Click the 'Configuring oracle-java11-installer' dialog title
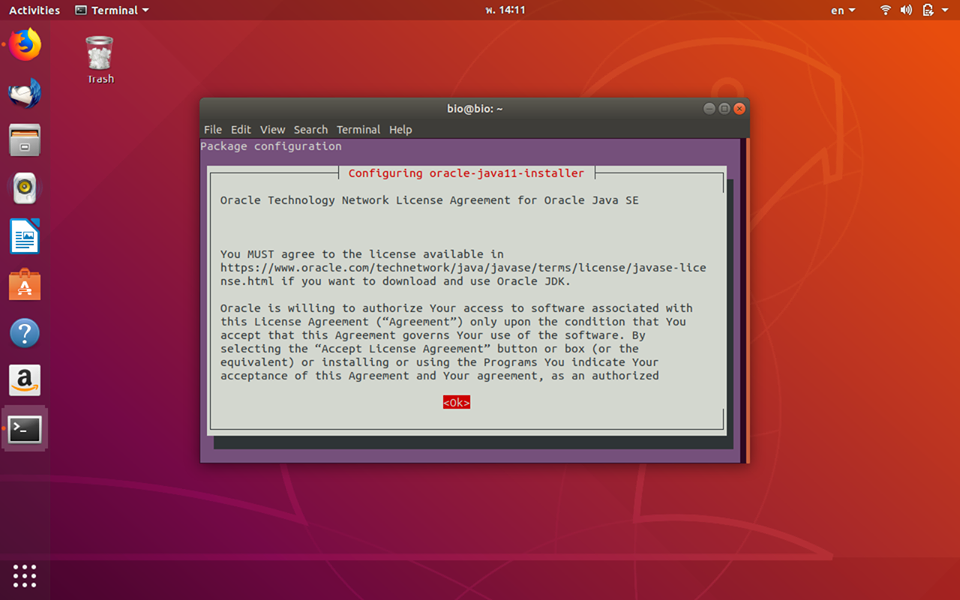The height and width of the screenshot is (600, 960). click(x=466, y=173)
